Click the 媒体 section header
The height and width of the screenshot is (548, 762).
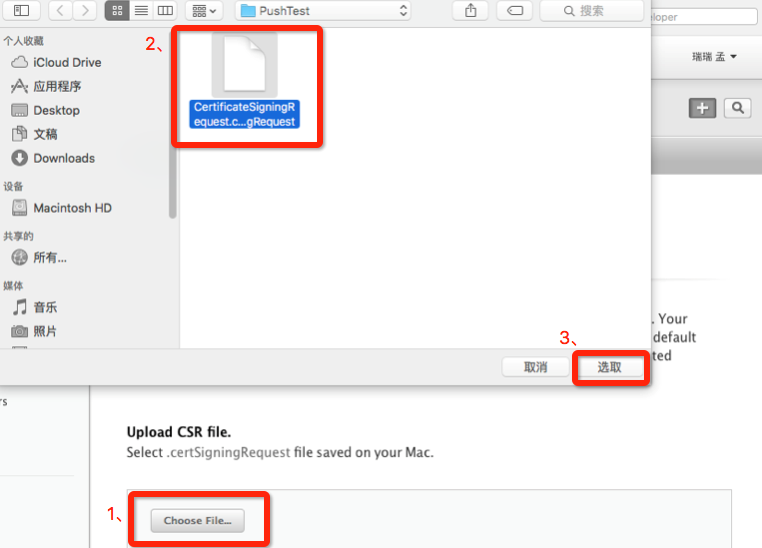pyautogui.click(x=13, y=286)
